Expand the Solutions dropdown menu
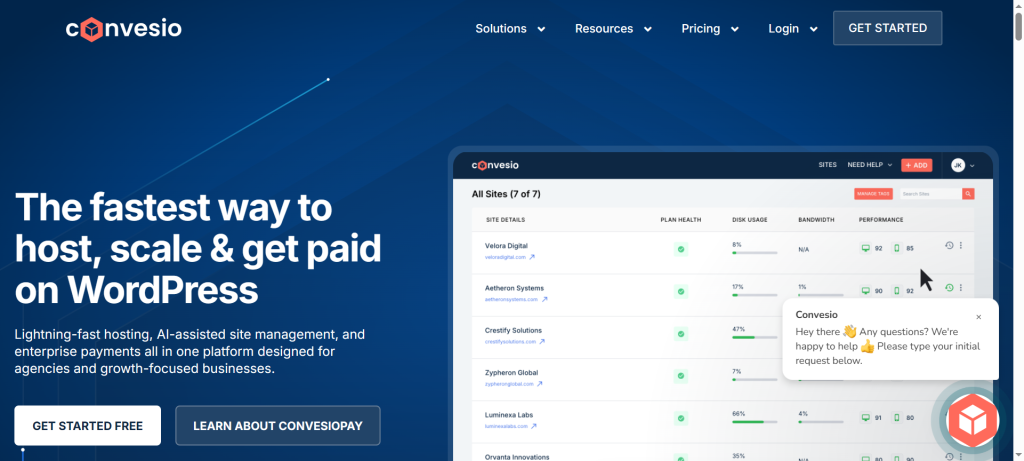This screenshot has height=461, width=1024. pos(510,29)
